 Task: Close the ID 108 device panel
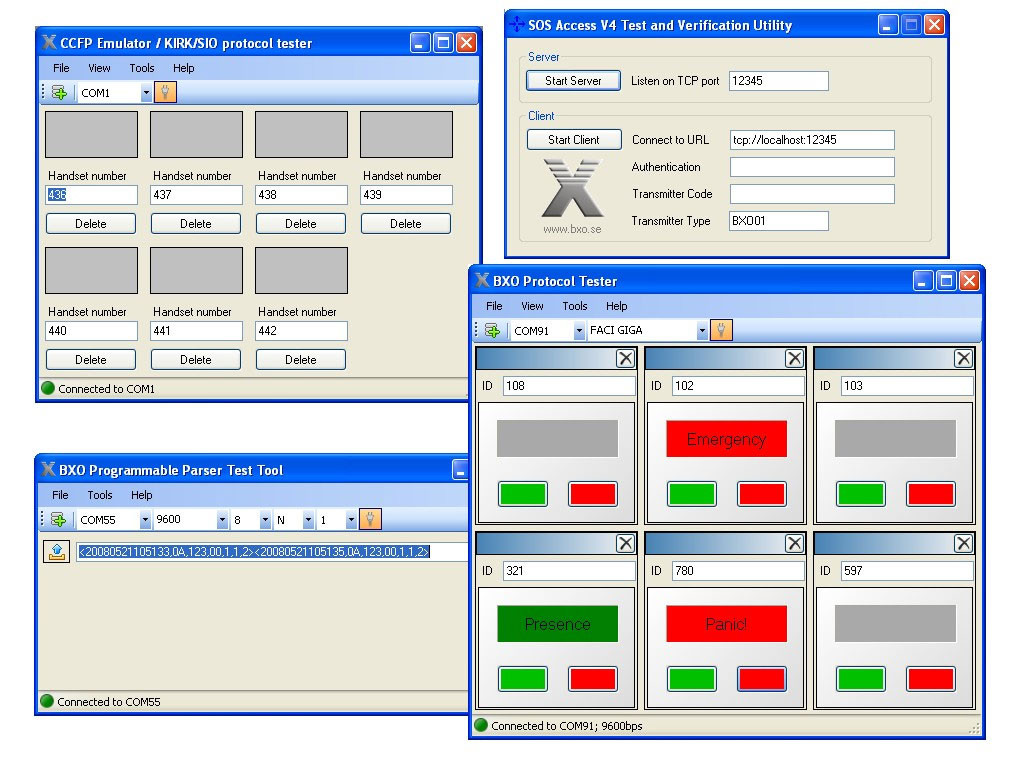pos(625,359)
